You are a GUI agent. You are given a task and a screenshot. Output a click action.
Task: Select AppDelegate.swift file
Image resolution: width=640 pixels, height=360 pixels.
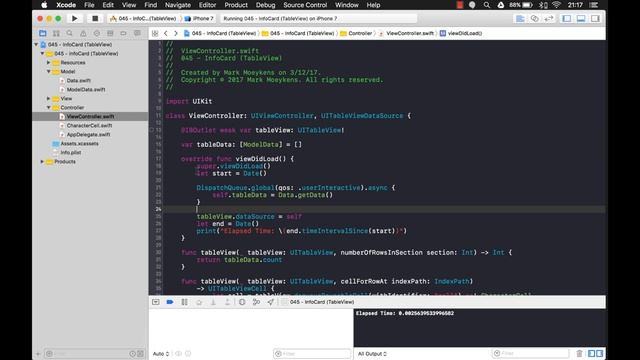(88, 134)
